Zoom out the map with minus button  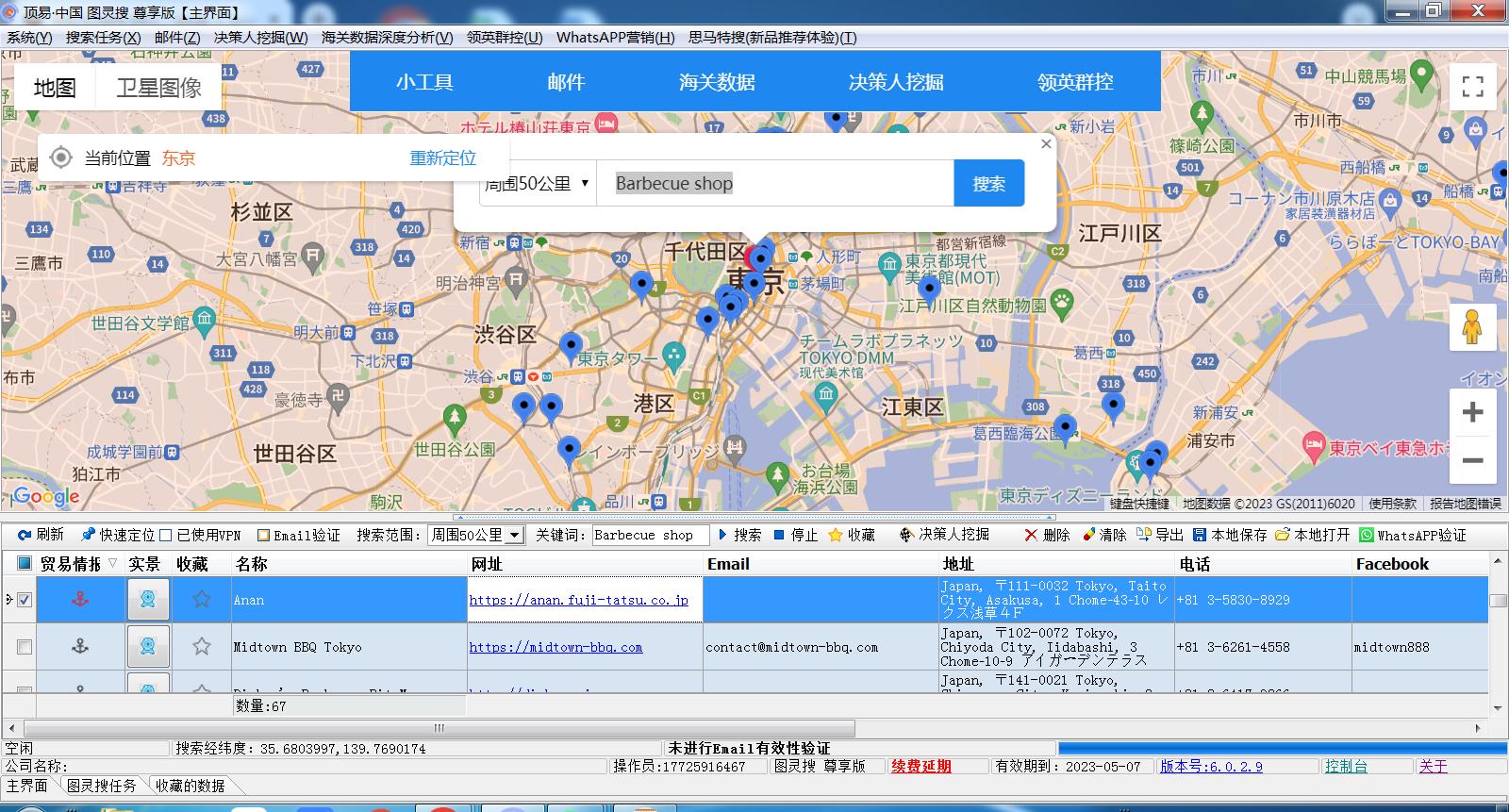(x=1472, y=461)
